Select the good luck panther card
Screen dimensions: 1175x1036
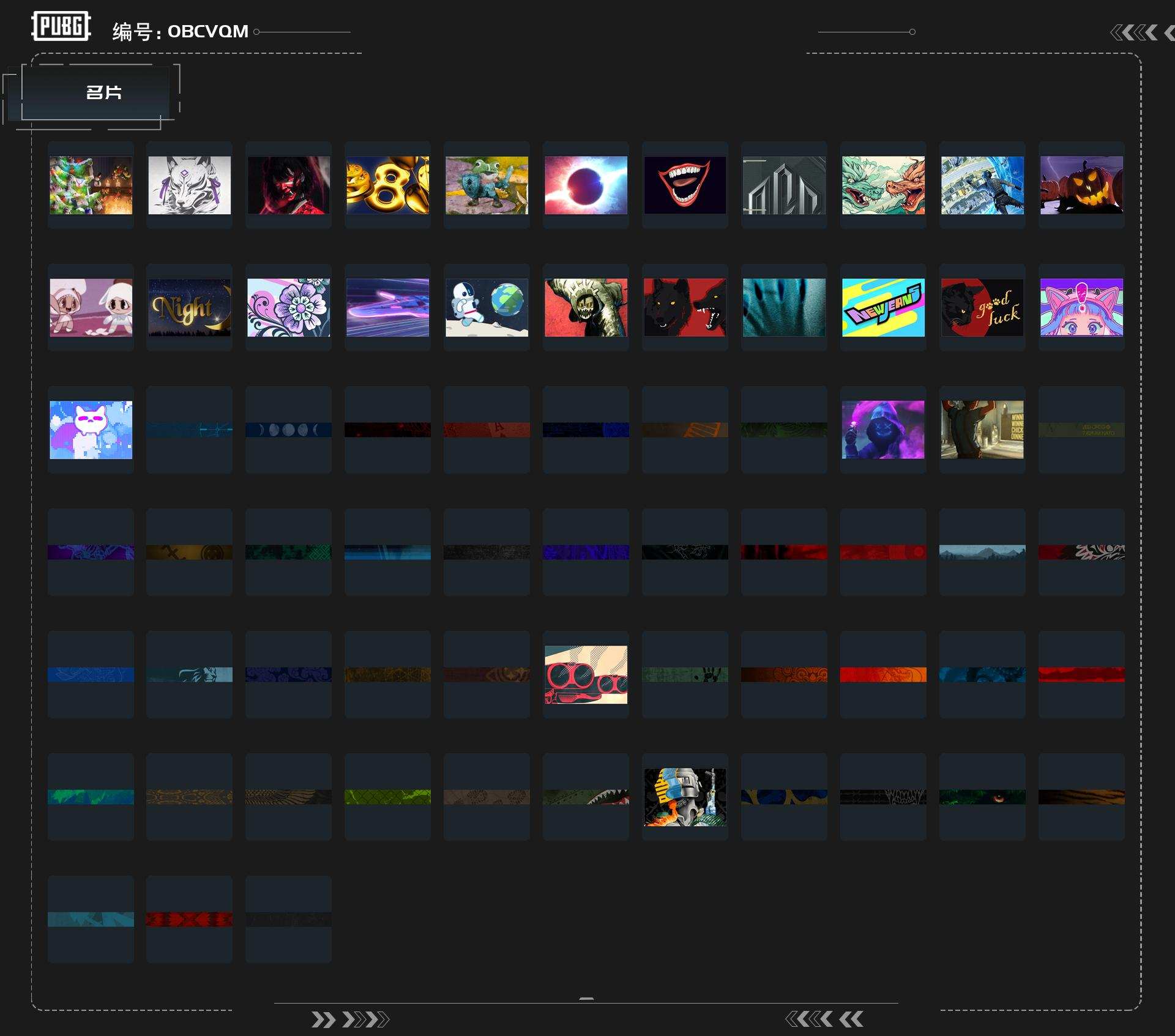coord(982,307)
